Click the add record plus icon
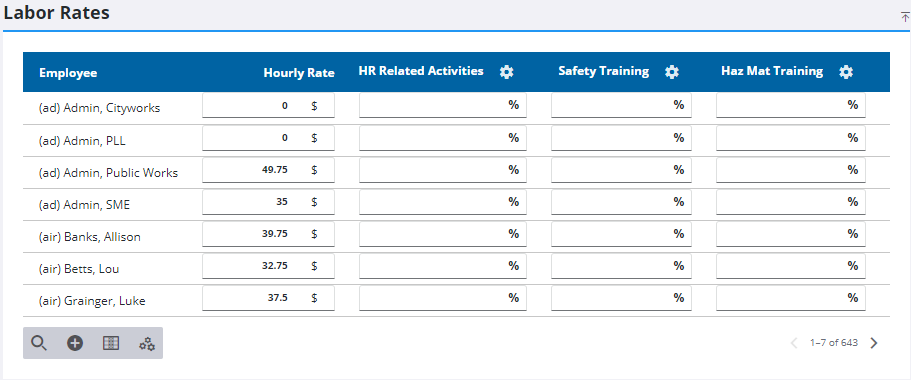911x380 pixels. [x=75, y=343]
